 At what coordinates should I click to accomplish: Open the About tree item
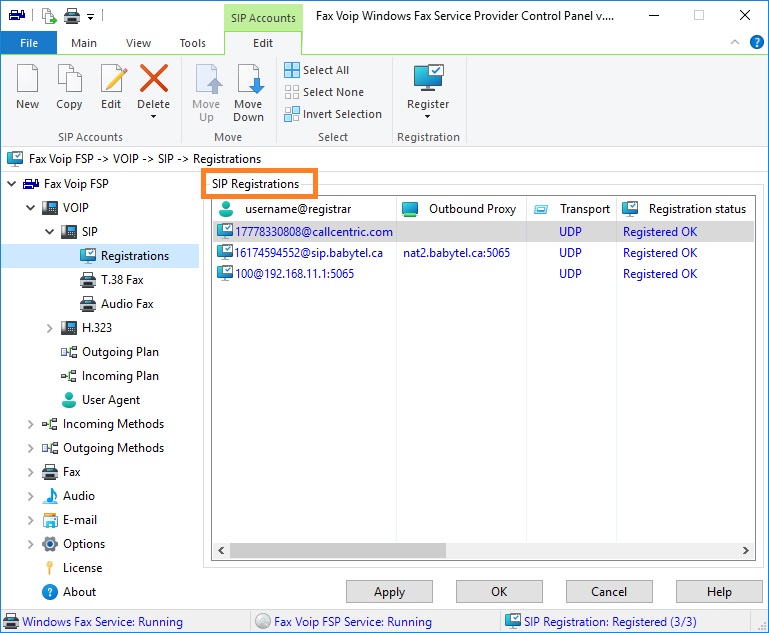click(x=79, y=592)
